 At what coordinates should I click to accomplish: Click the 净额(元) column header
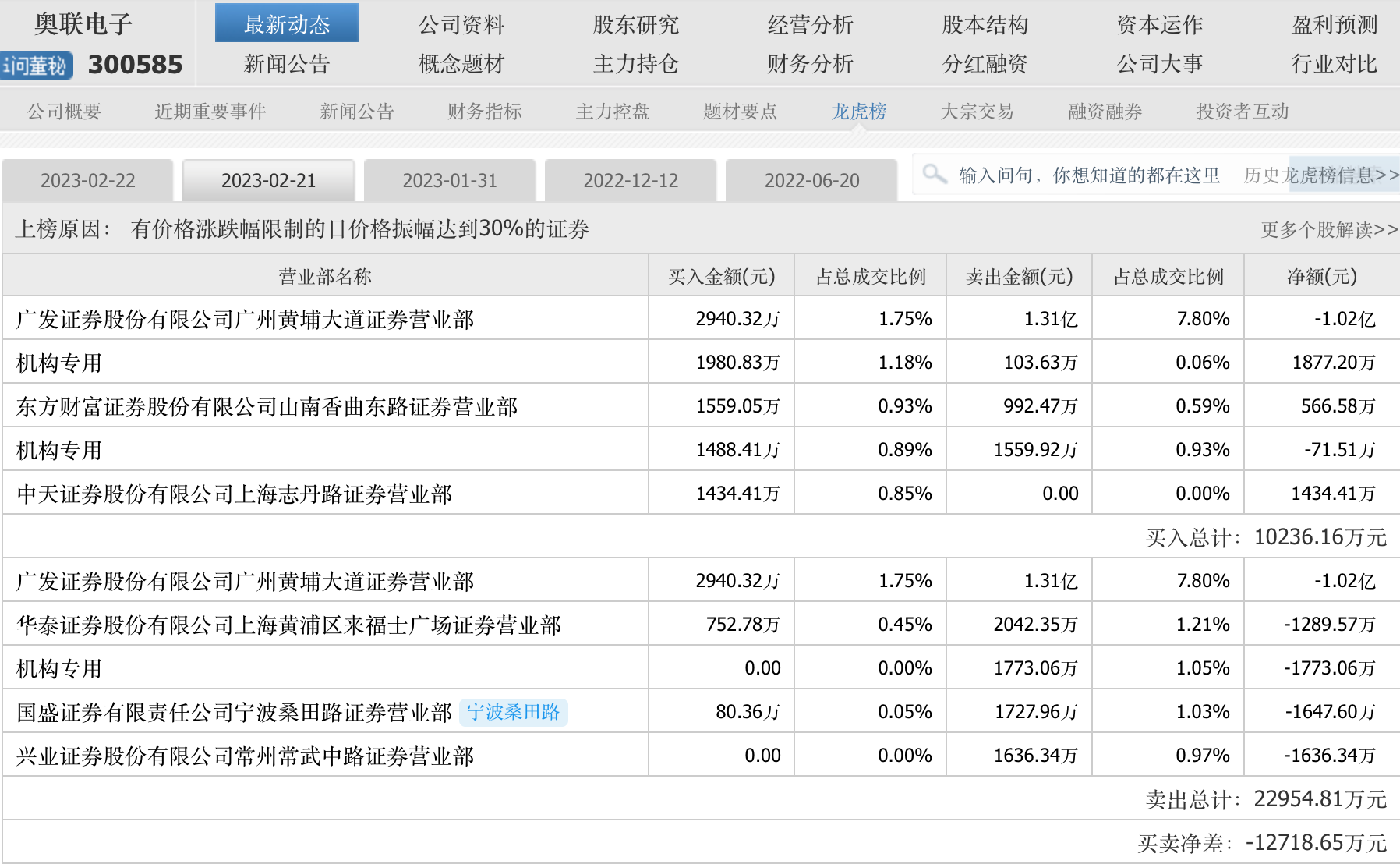click(x=1322, y=277)
